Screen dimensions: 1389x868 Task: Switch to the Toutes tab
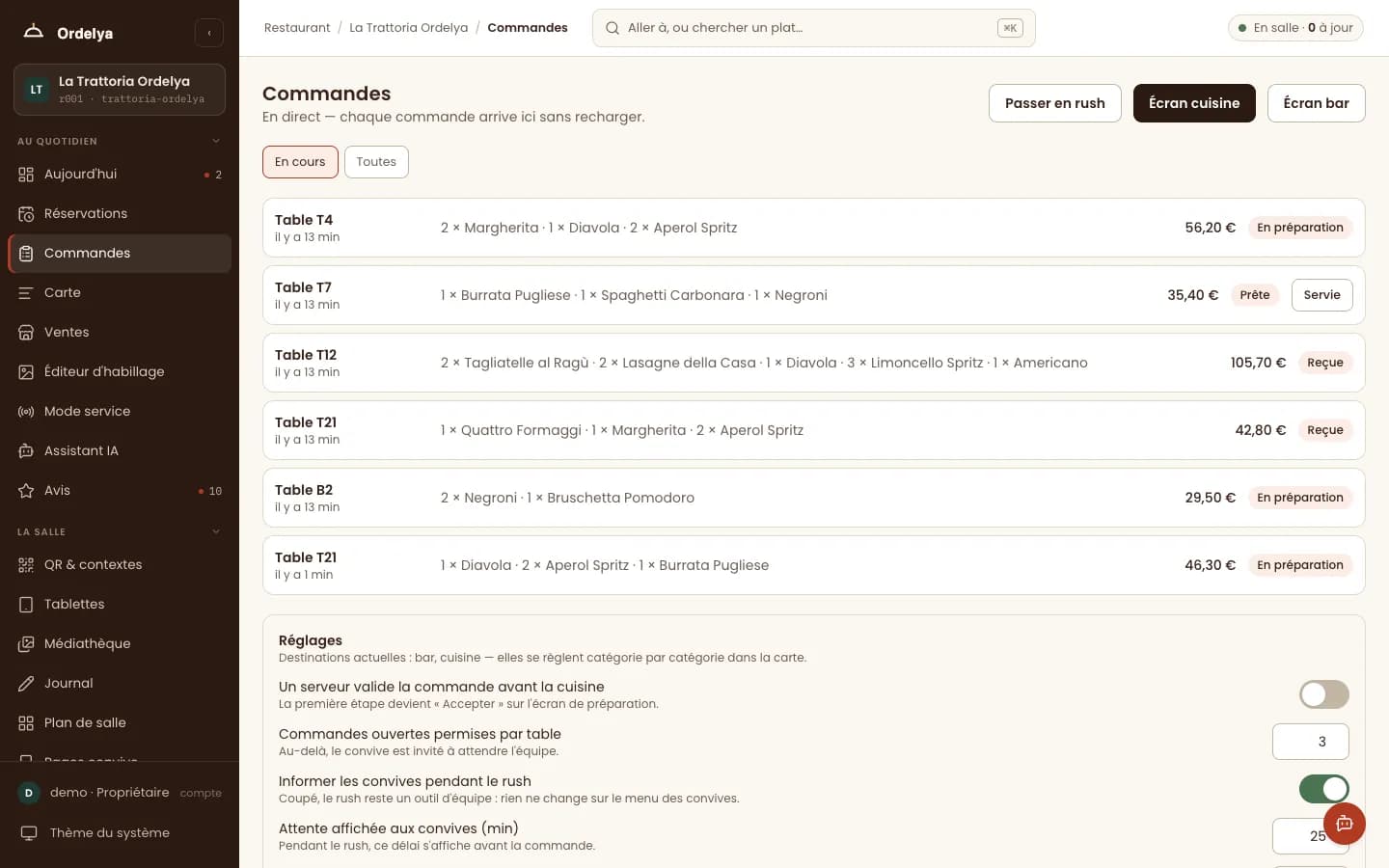click(376, 162)
